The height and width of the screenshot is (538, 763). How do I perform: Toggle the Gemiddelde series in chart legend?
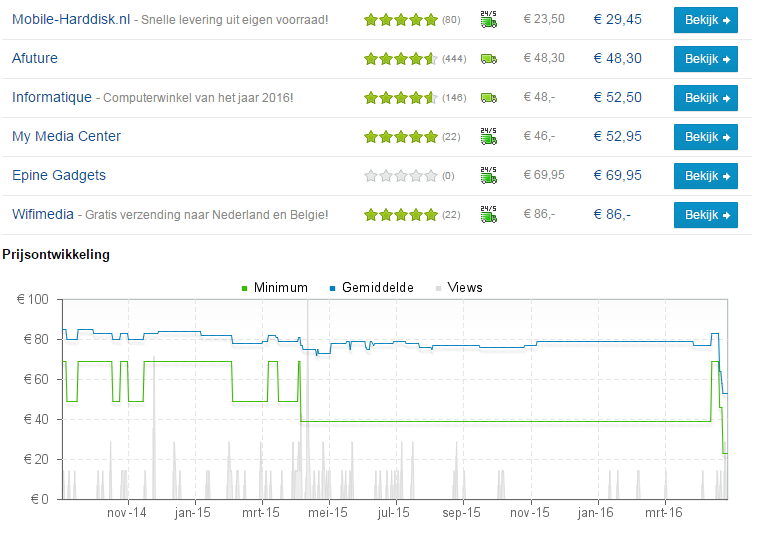372,287
